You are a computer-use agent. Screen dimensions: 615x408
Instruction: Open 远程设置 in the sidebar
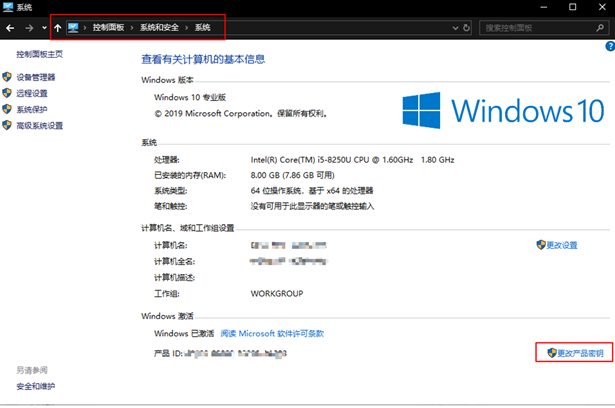[x=32, y=93]
